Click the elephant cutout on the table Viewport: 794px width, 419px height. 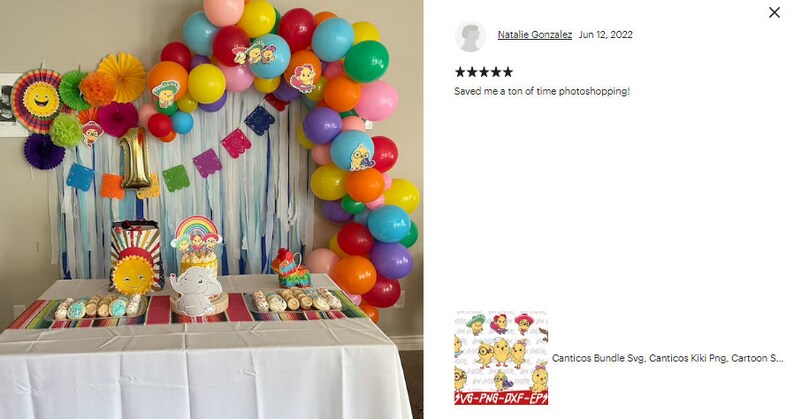coord(196,290)
